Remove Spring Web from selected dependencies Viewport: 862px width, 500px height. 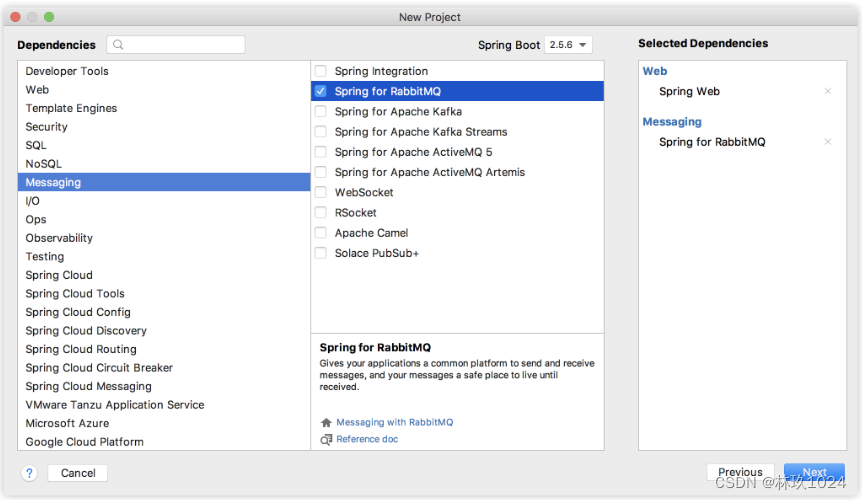pos(827,91)
